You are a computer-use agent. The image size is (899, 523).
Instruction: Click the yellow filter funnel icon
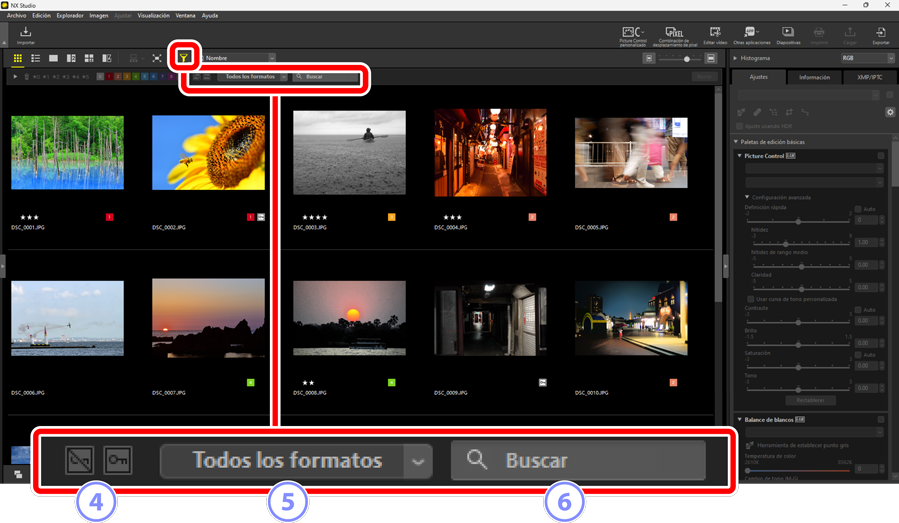184,59
